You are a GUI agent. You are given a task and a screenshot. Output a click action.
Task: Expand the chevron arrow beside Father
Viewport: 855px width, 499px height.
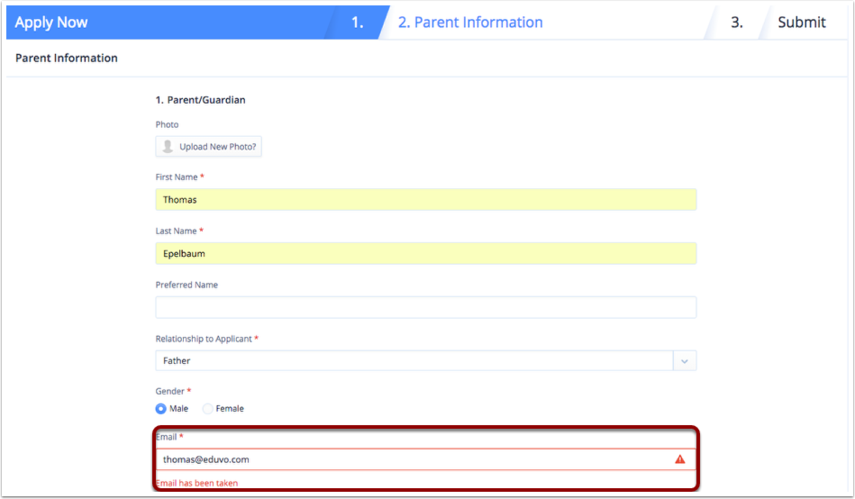[684, 361]
